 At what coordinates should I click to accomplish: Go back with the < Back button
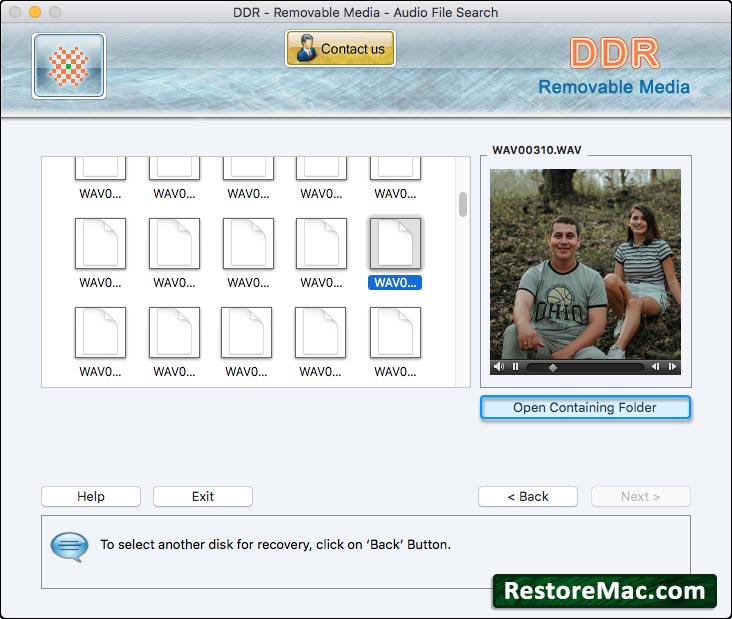(x=528, y=496)
